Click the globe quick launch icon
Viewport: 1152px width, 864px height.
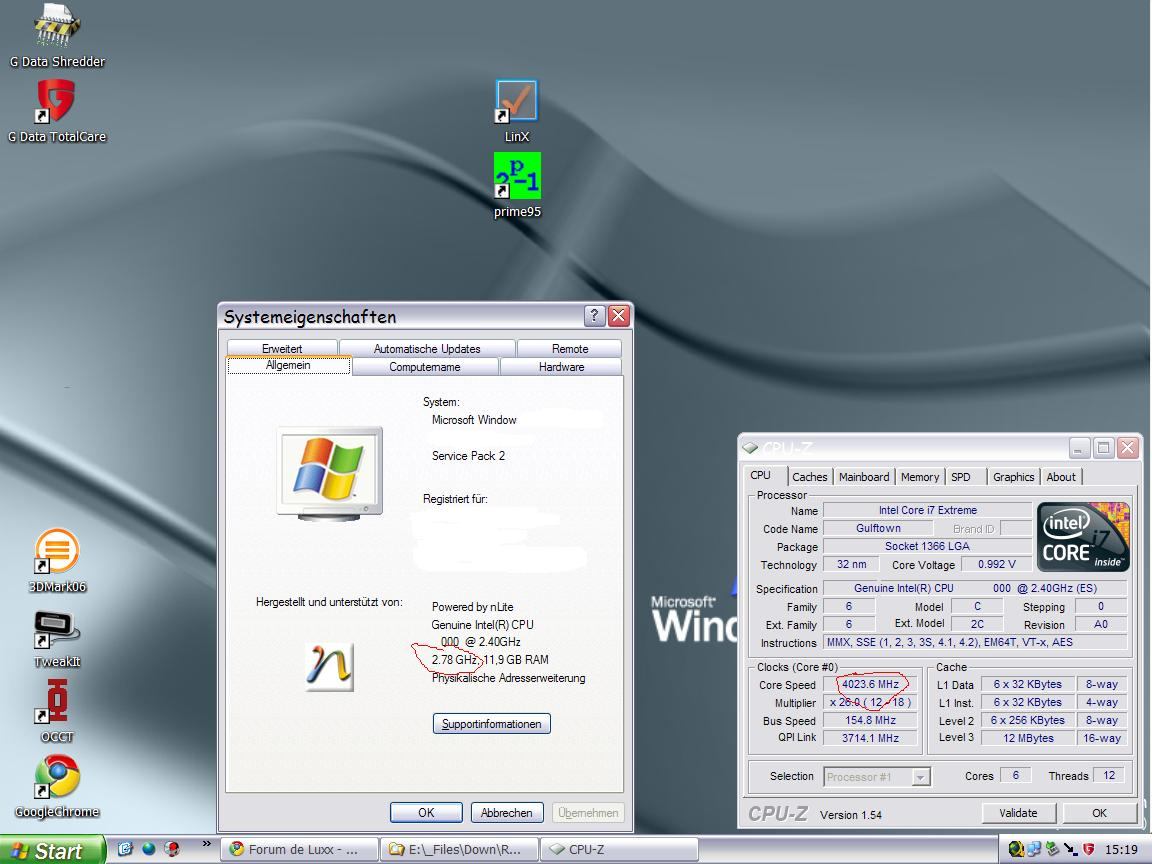(148, 849)
